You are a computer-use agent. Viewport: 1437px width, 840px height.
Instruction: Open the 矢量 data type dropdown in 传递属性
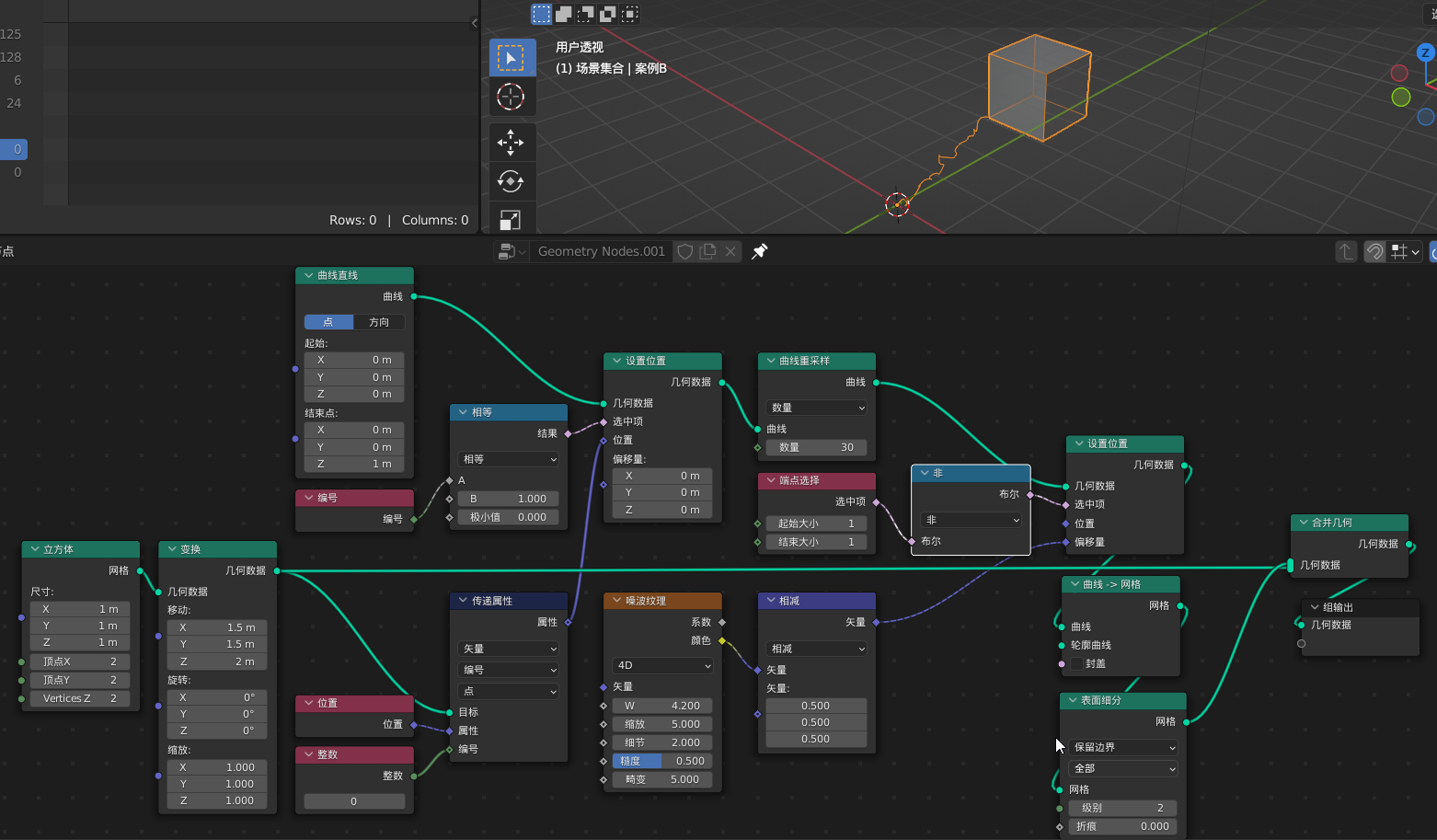coord(509,649)
